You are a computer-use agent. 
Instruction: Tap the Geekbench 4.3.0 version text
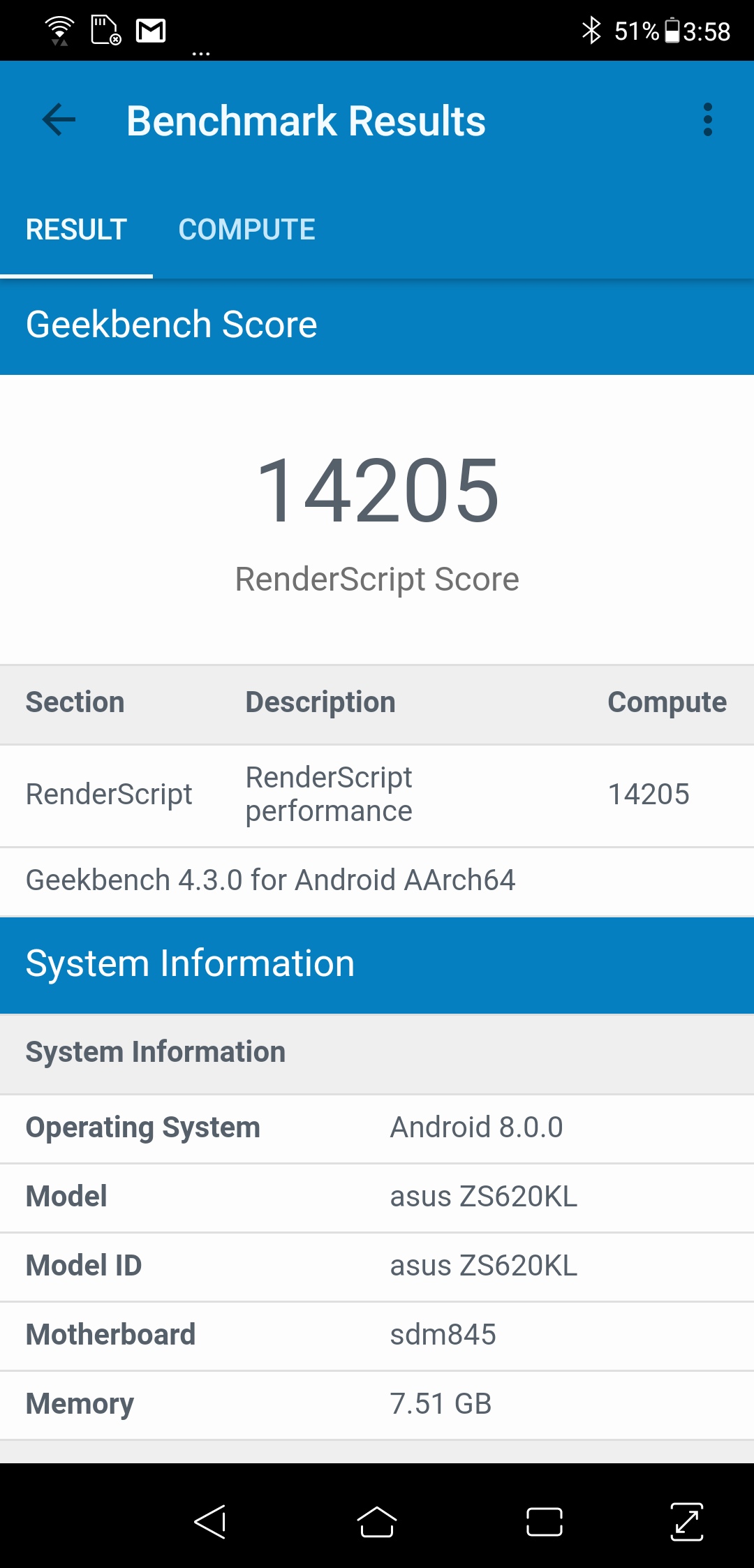point(270,880)
